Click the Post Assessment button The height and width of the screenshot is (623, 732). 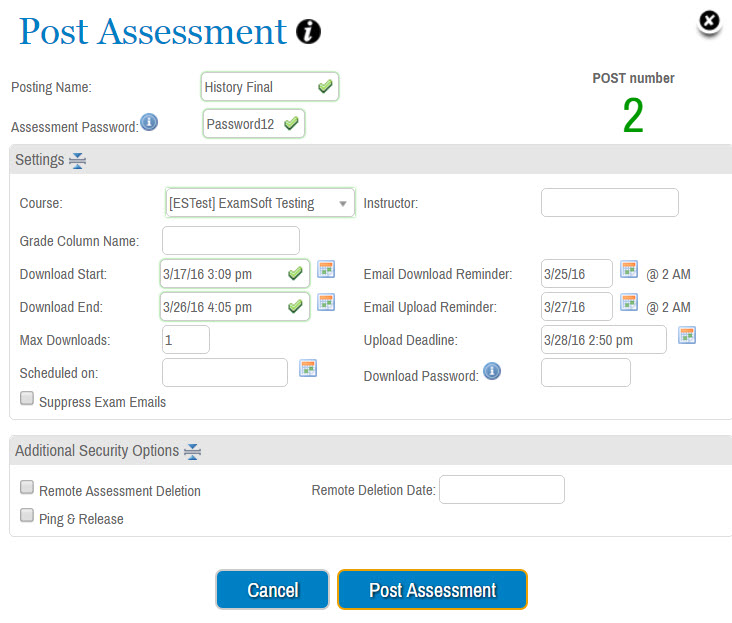click(x=432, y=590)
